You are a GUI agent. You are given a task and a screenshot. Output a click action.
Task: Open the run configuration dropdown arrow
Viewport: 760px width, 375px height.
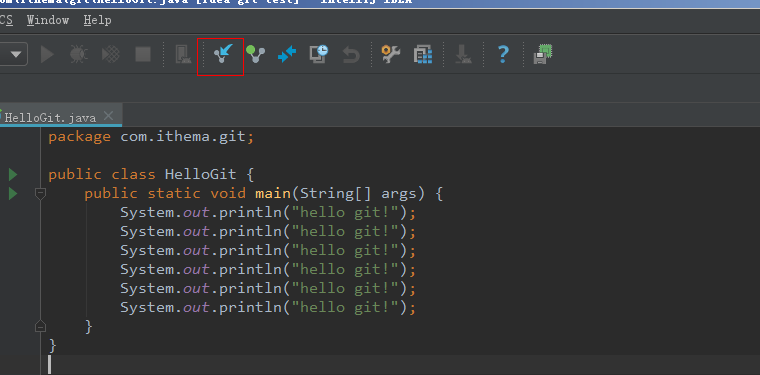16,54
